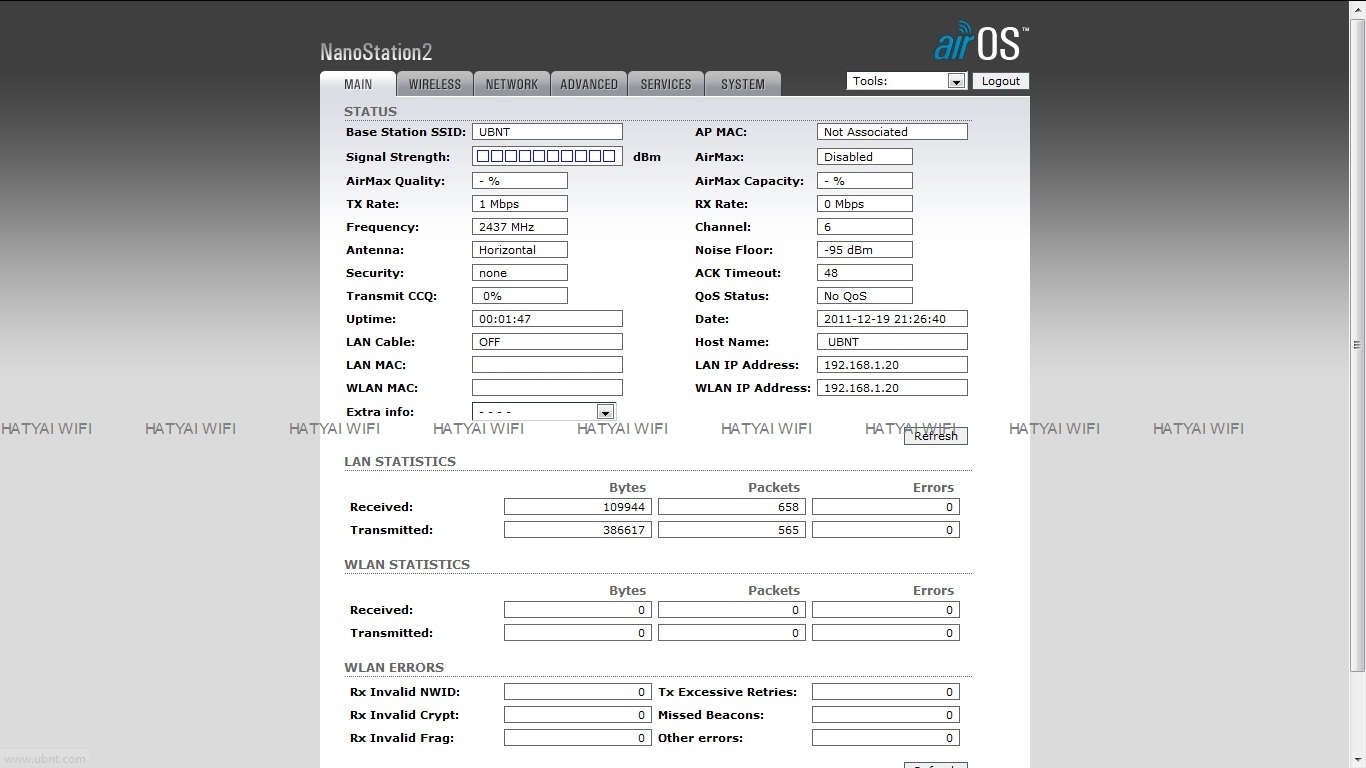Viewport: 1366px width, 768px height.
Task: Click the Host Name field
Action: (x=892, y=342)
